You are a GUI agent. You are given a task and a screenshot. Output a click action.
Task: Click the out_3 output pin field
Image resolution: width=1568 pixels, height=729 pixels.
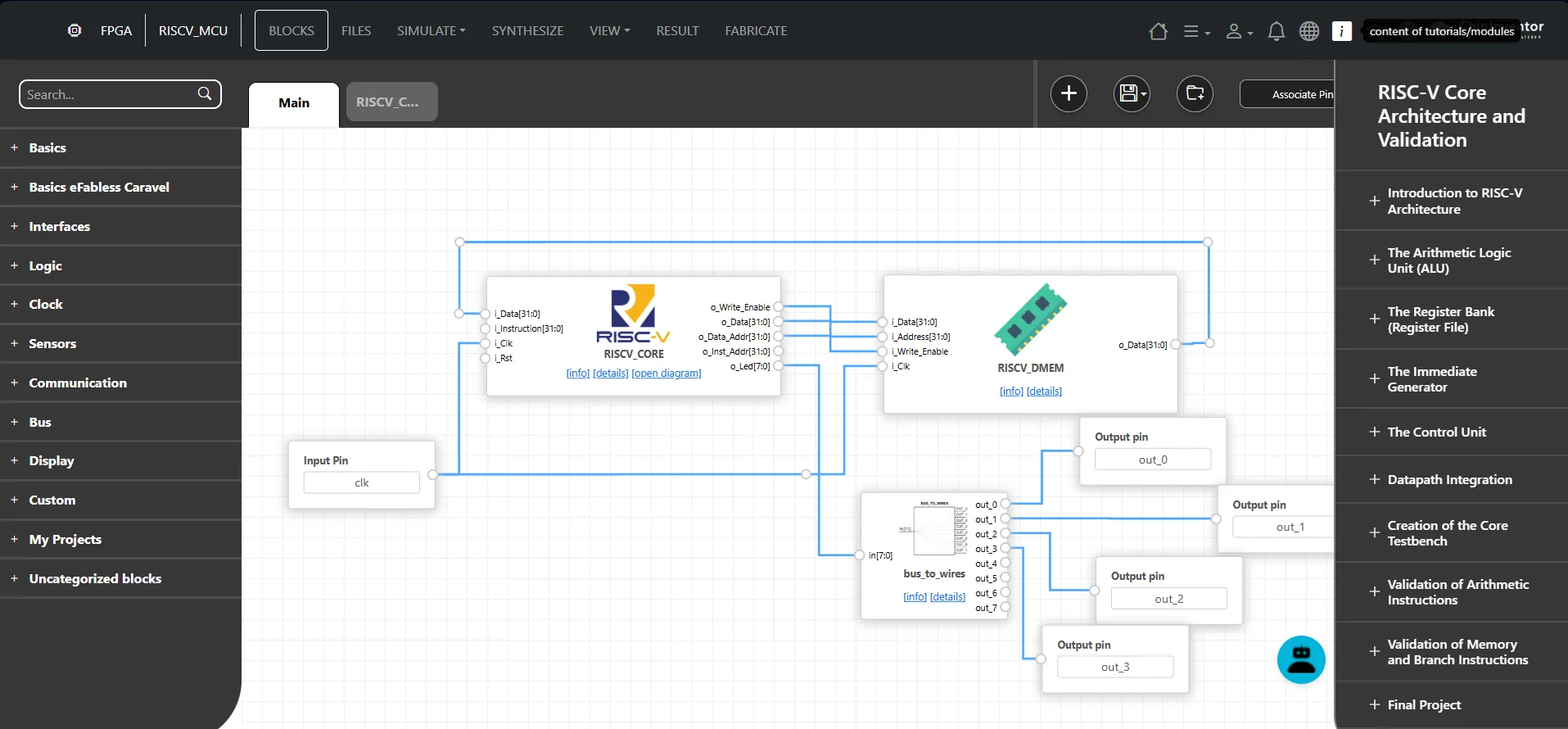[x=1115, y=668]
